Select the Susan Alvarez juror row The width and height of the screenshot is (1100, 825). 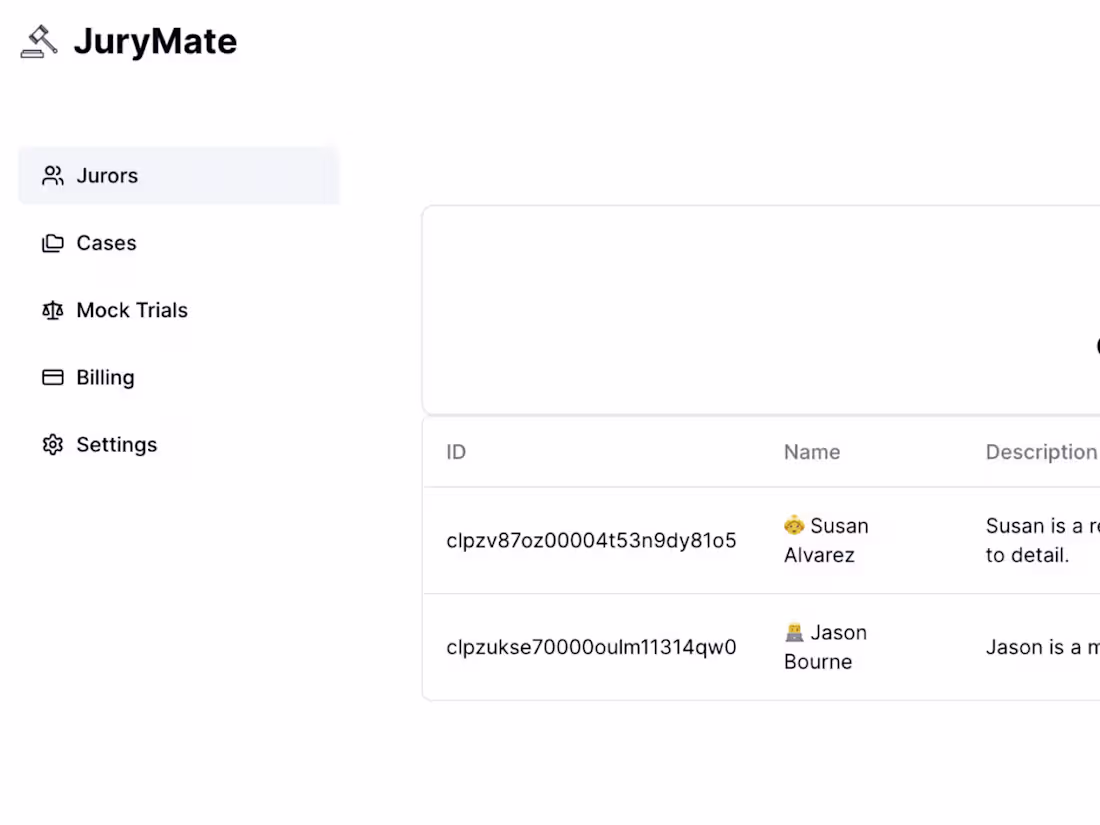click(700, 540)
